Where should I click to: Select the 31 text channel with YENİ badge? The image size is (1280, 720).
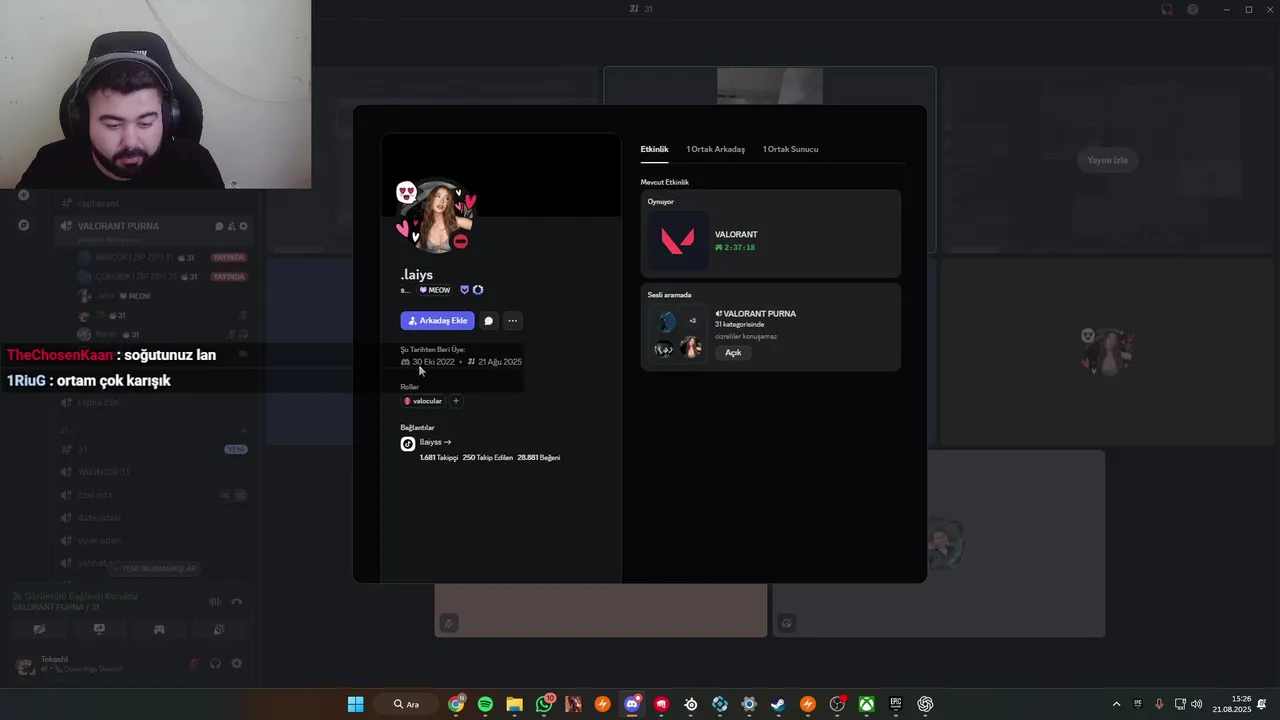coord(152,449)
